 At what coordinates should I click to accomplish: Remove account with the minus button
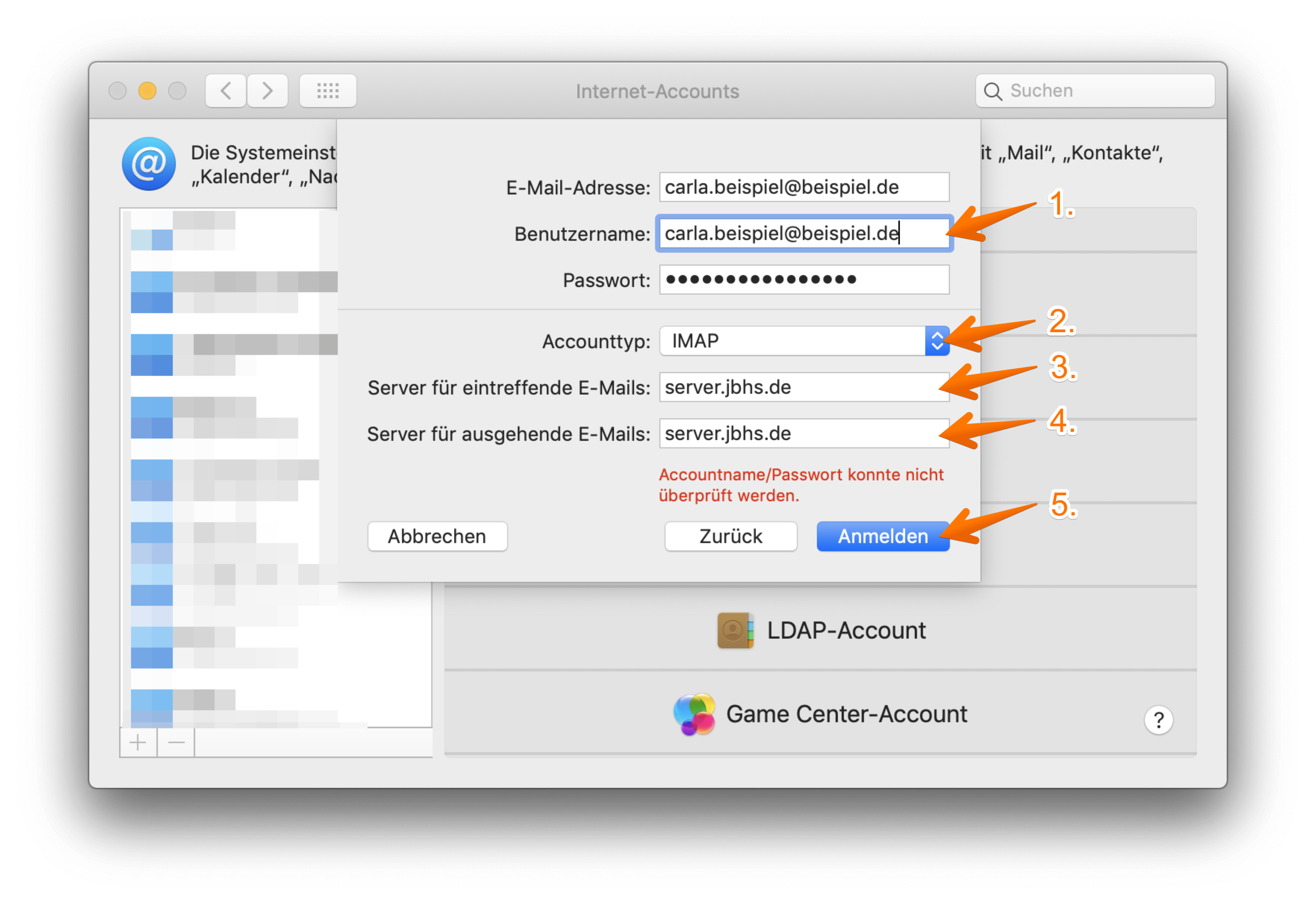[x=176, y=743]
